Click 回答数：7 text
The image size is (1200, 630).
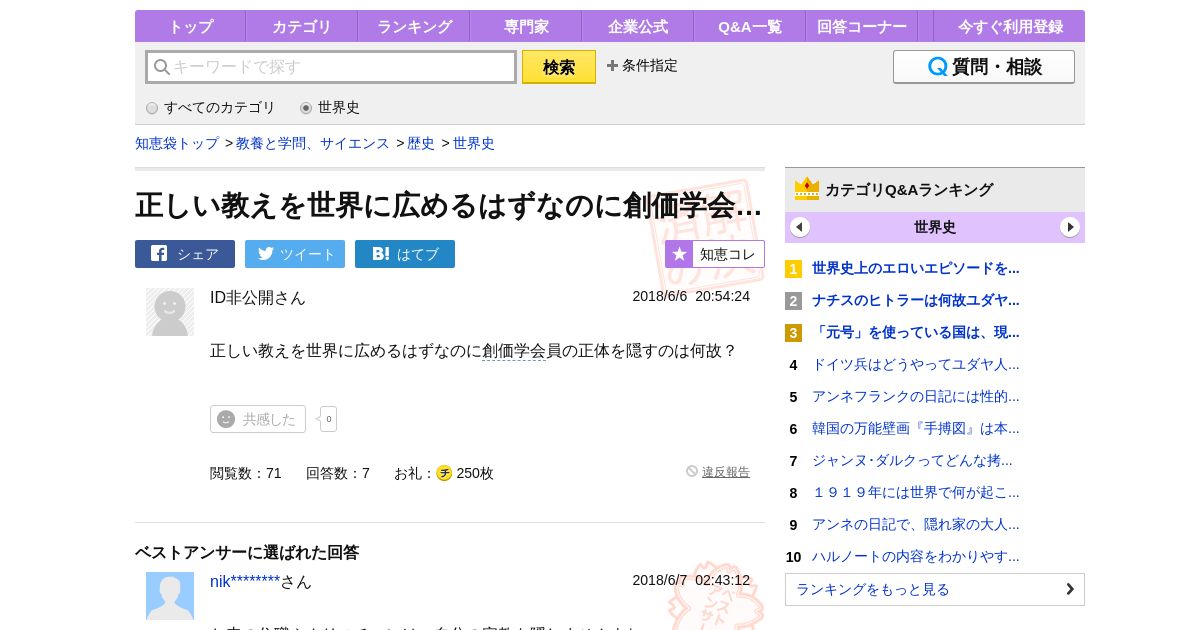click(338, 473)
